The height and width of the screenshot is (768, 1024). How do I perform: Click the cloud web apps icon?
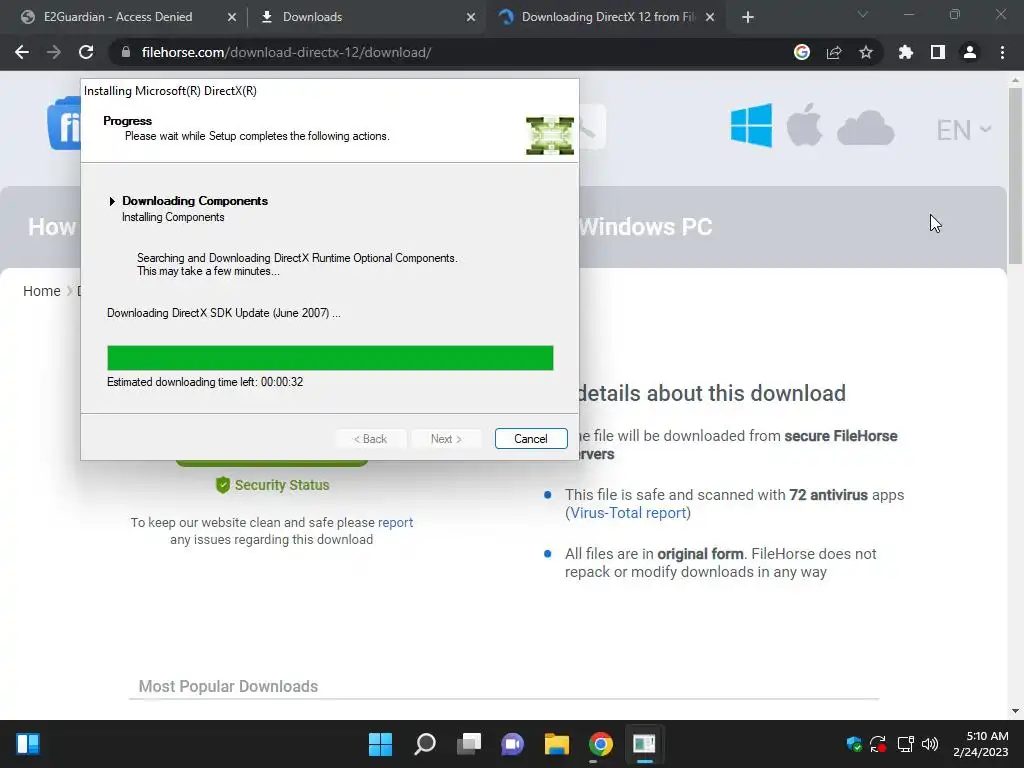click(x=865, y=127)
